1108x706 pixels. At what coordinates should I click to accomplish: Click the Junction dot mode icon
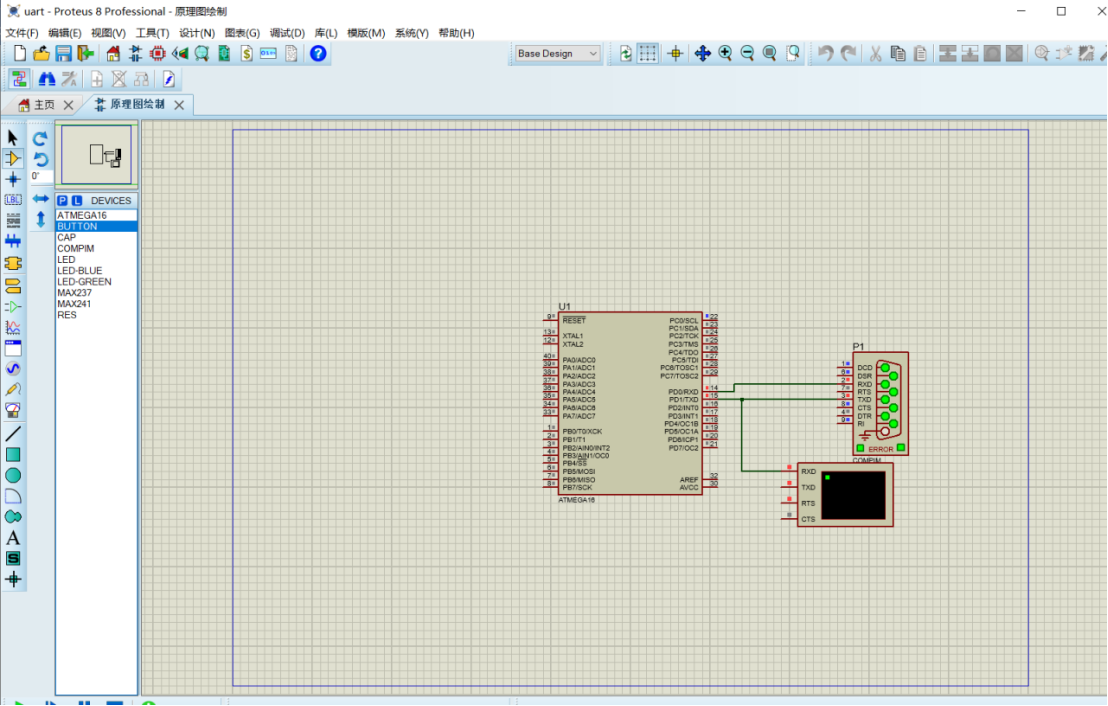(x=13, y=179)
